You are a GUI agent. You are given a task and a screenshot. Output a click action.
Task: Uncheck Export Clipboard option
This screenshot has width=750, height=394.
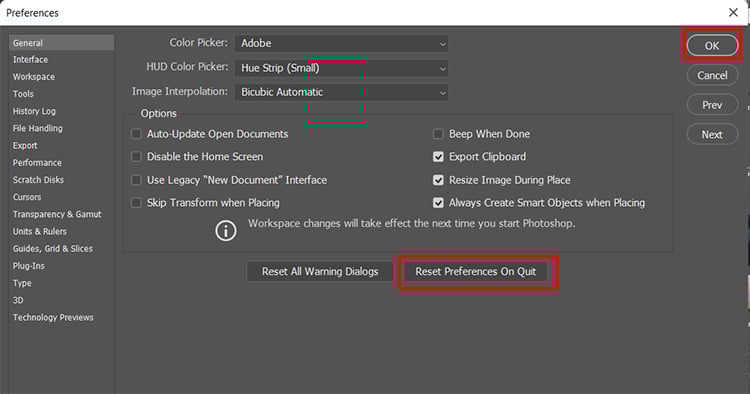[438, 157]
